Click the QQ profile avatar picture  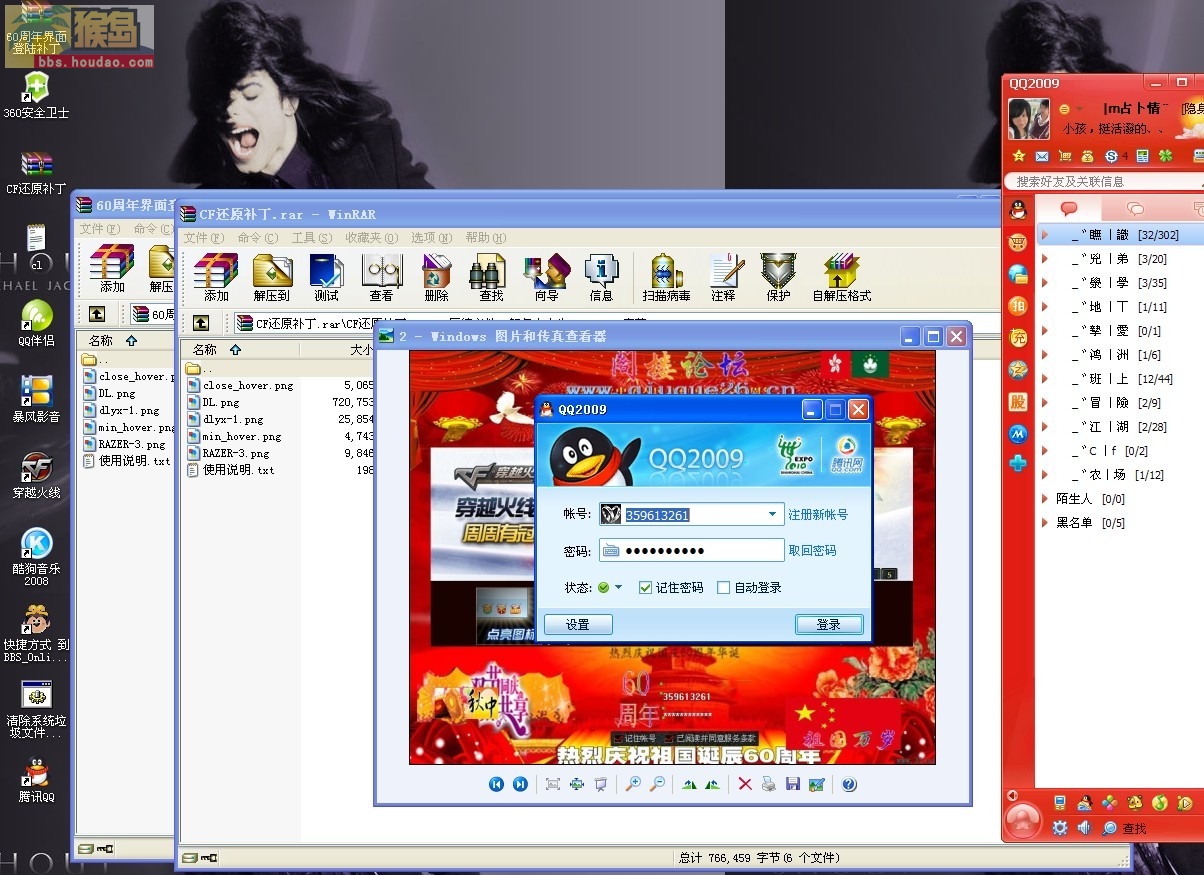click(1028, 120)
